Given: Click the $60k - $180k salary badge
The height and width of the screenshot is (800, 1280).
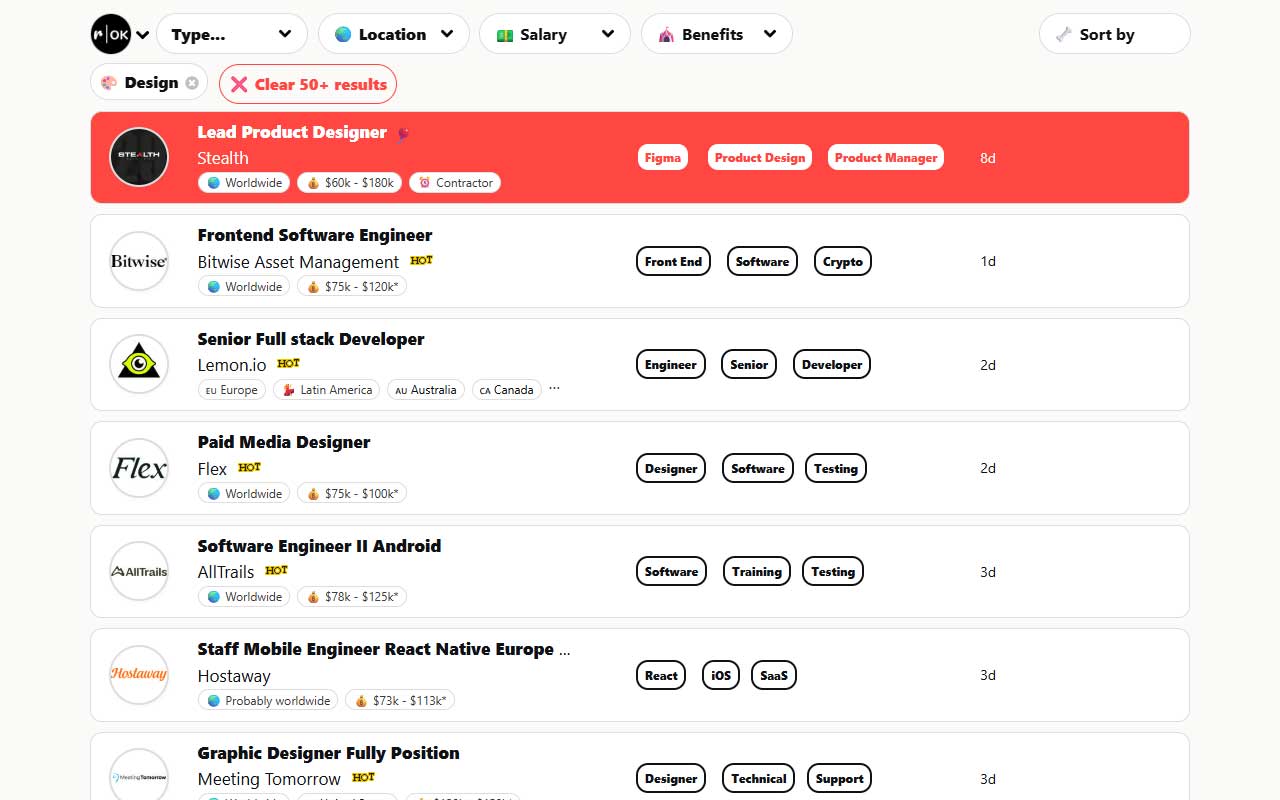Looking at the screenshot, I should (350, 183).
